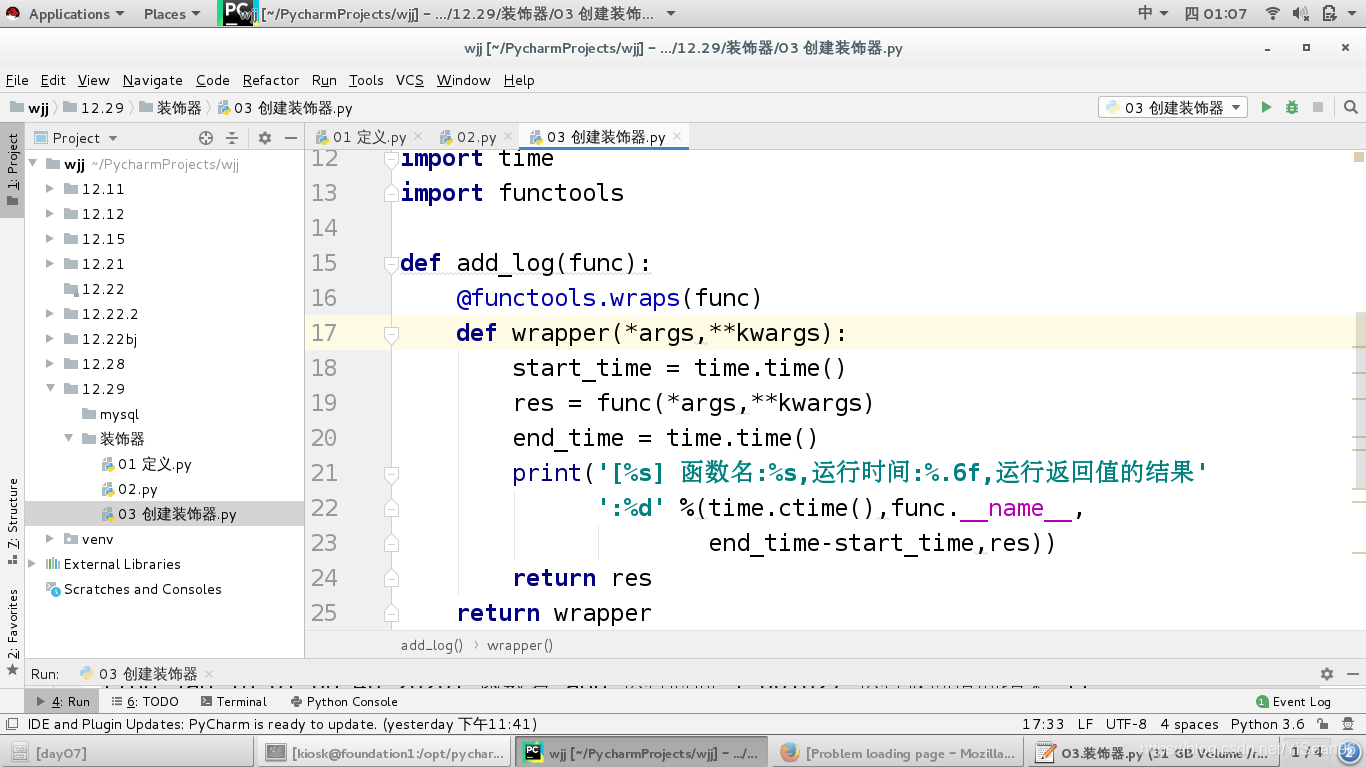Select the mysql folder in project tree
1366x768 pixels.
(x=119, y=414)
